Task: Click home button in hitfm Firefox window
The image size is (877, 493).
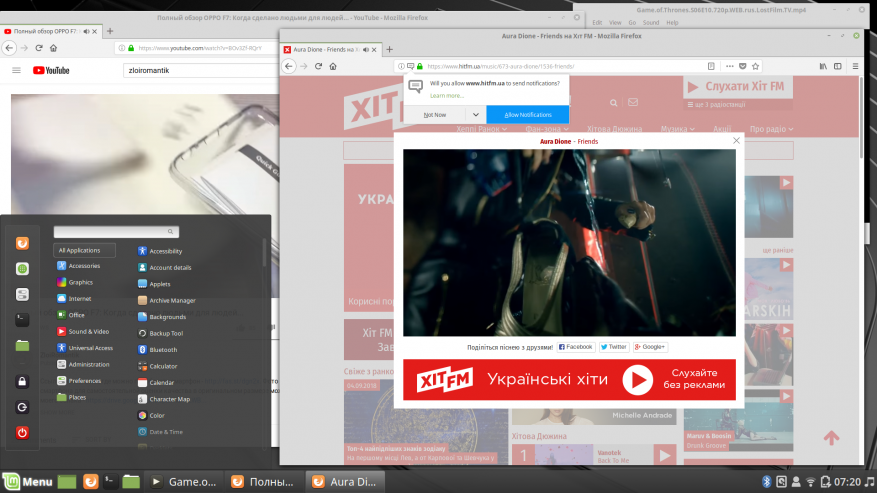Action: (333, 66)
